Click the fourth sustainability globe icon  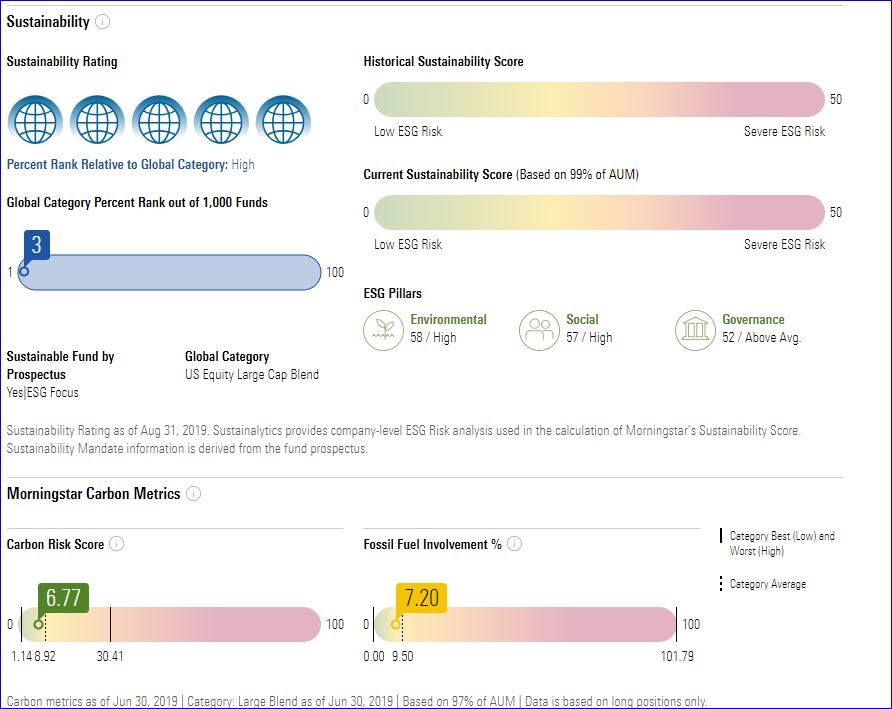click(x=221, y=120)
